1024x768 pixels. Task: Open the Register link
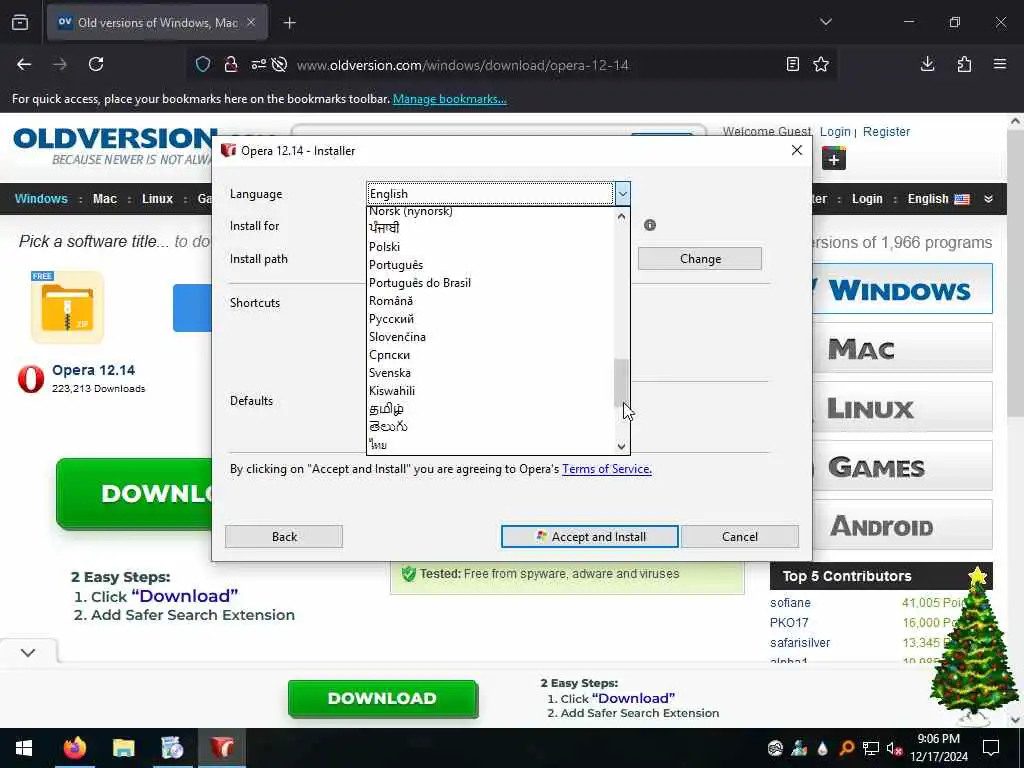886,131
